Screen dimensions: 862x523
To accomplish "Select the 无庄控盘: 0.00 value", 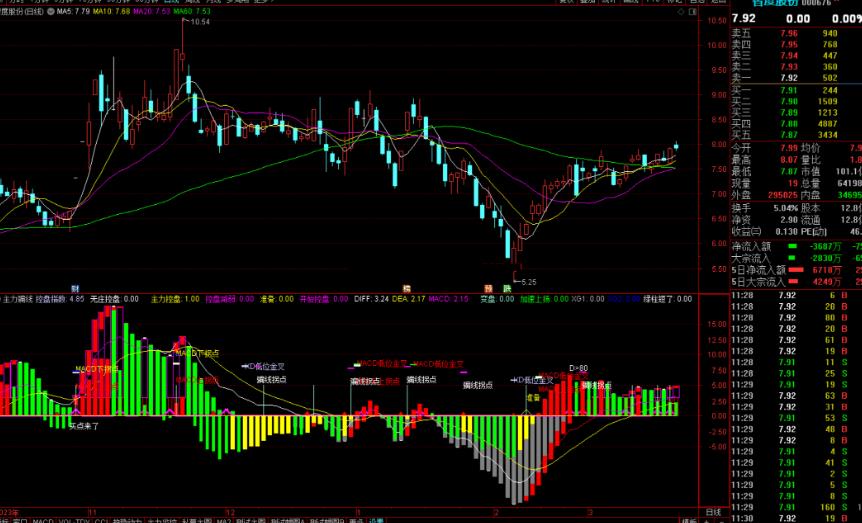I will 114,299.
